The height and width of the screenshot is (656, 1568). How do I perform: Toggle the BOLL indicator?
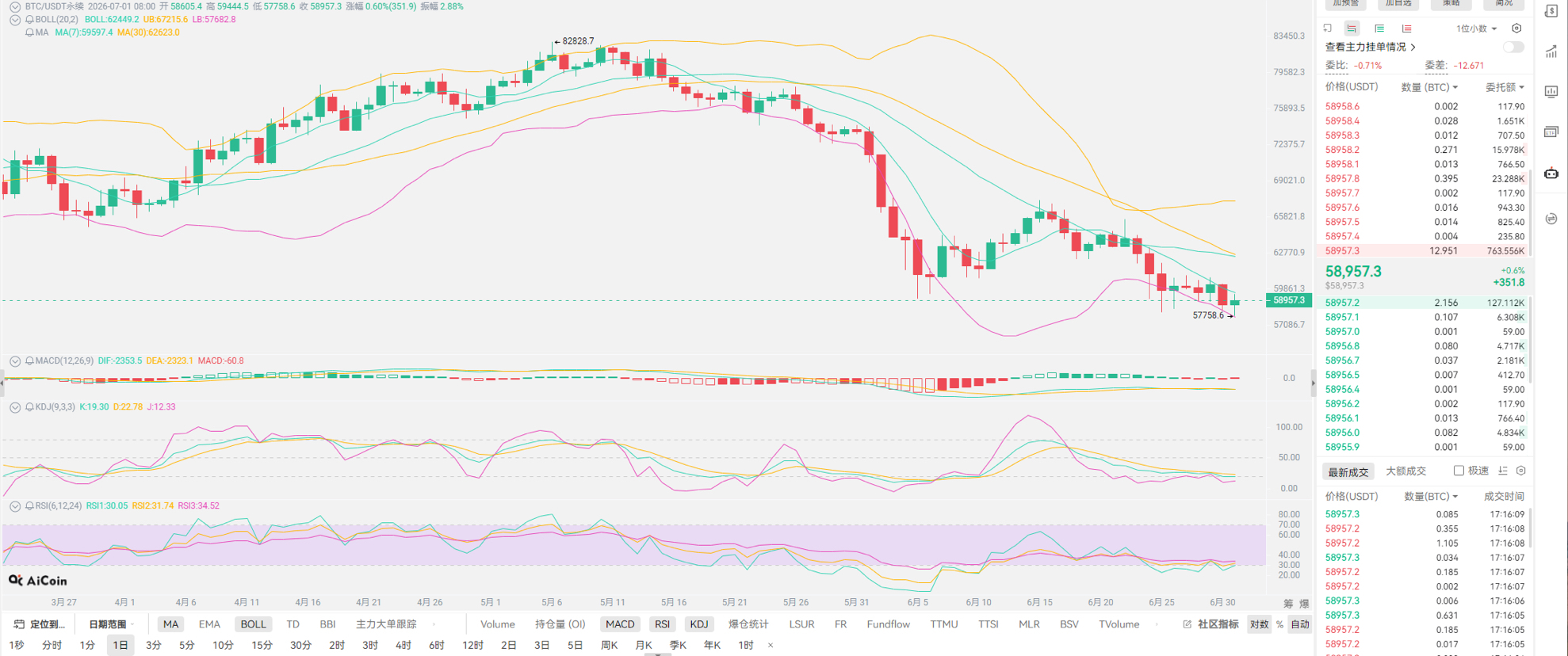[x=253, y=624]
